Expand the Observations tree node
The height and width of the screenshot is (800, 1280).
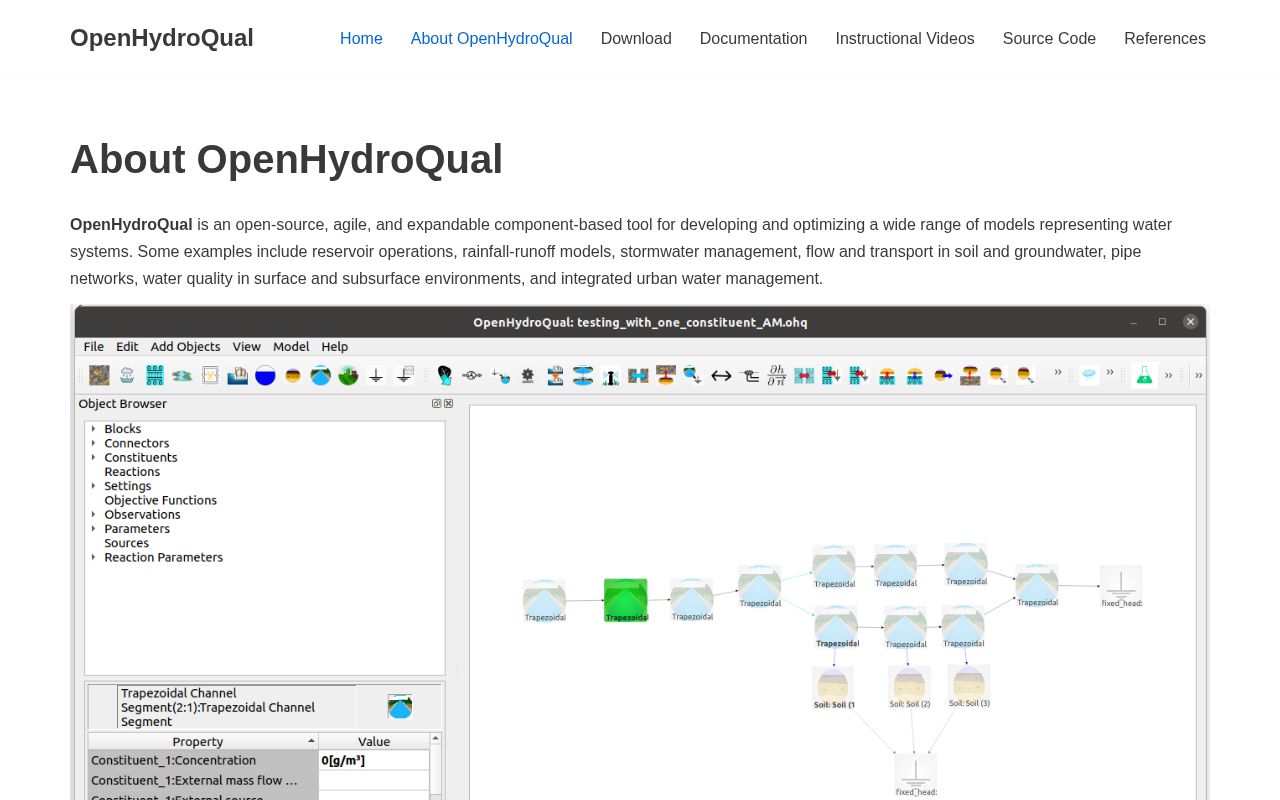point(94,514)
